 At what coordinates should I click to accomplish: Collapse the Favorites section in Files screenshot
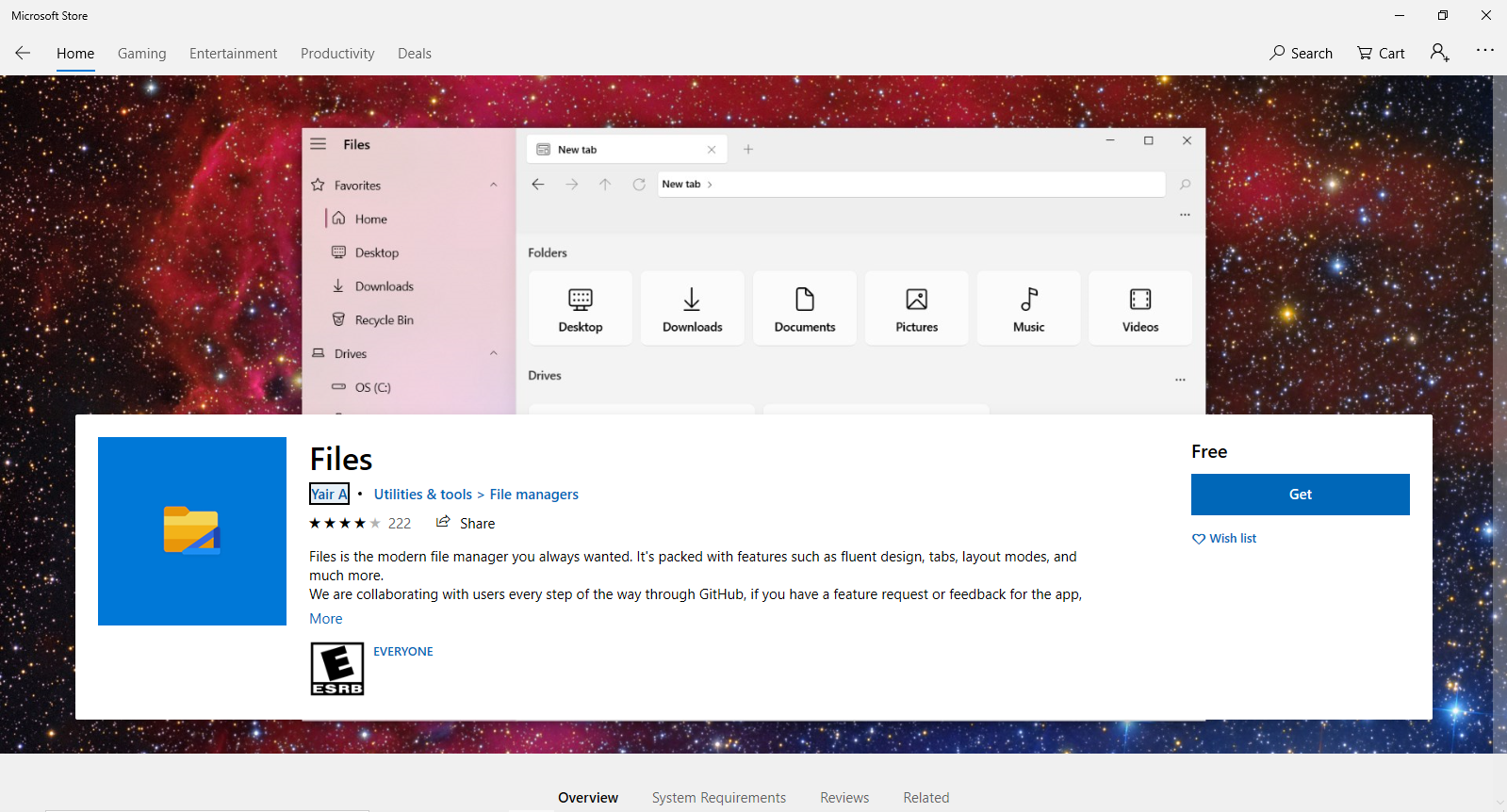493,185
